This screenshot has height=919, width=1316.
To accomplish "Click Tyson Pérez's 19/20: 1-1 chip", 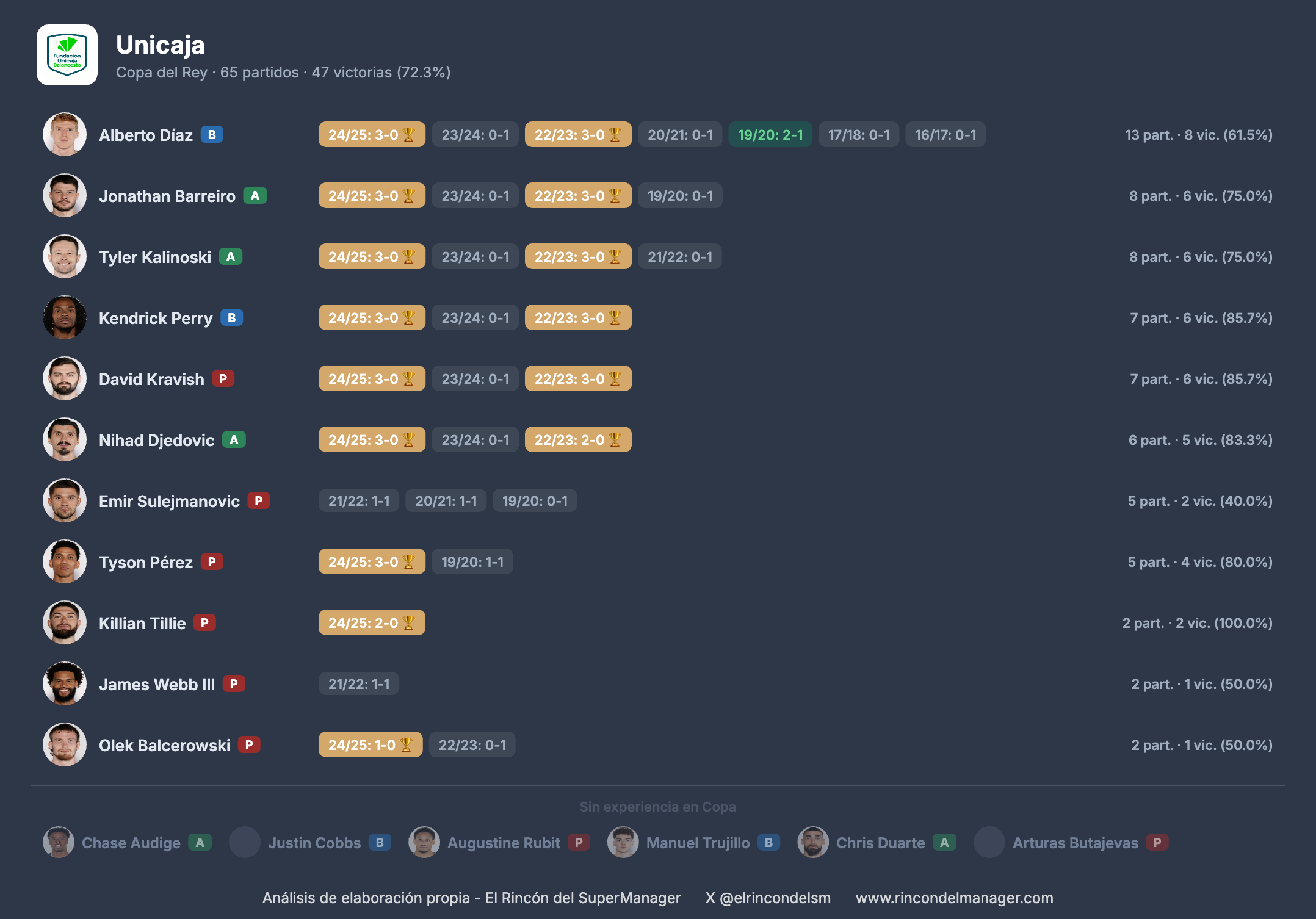I will [472, 561].
